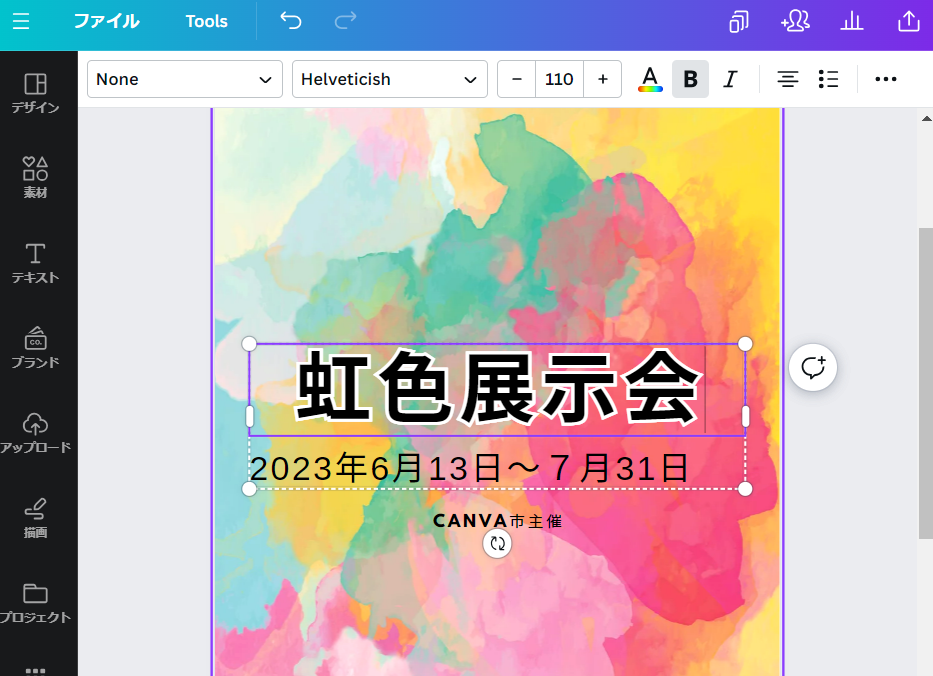933x676 pixels.
Task: Open the text color picker
Action: coord(650,79)
